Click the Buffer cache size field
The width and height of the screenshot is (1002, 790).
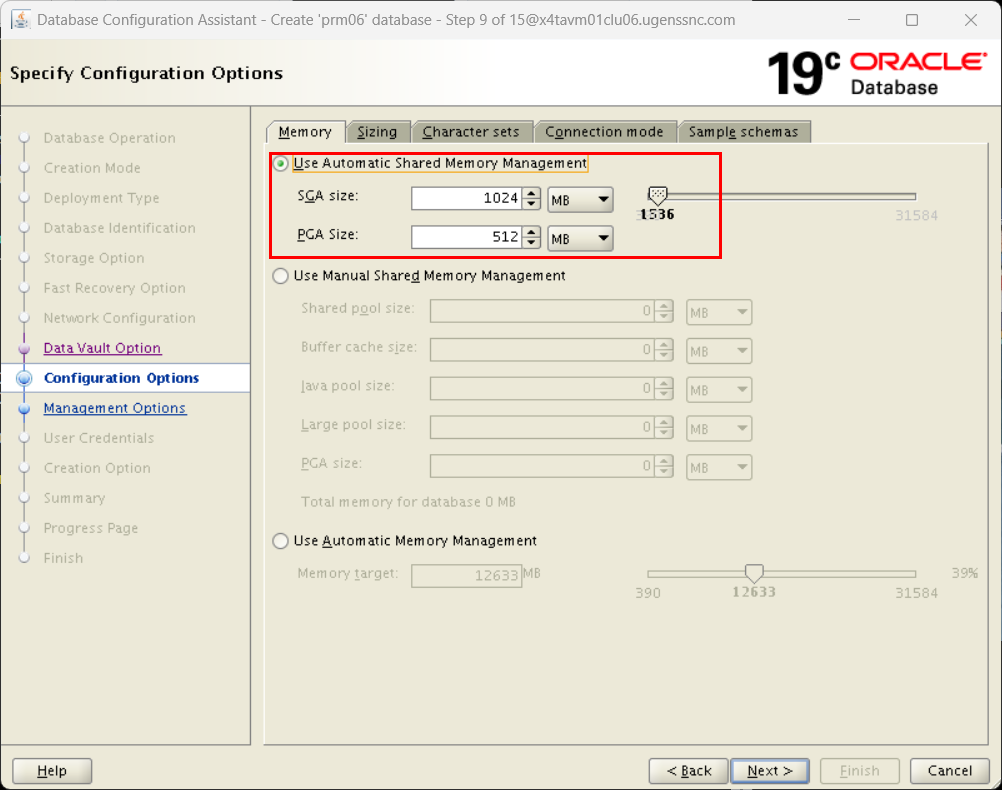coord(542,350)
